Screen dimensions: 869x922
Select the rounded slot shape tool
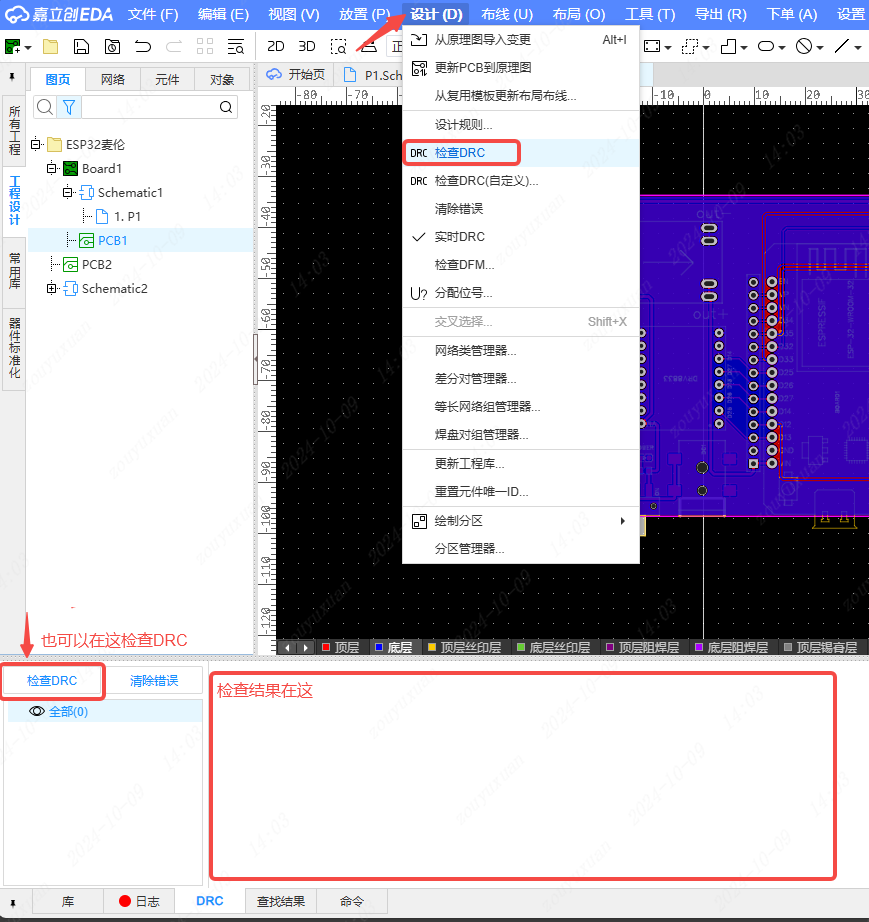click(766, 46)
